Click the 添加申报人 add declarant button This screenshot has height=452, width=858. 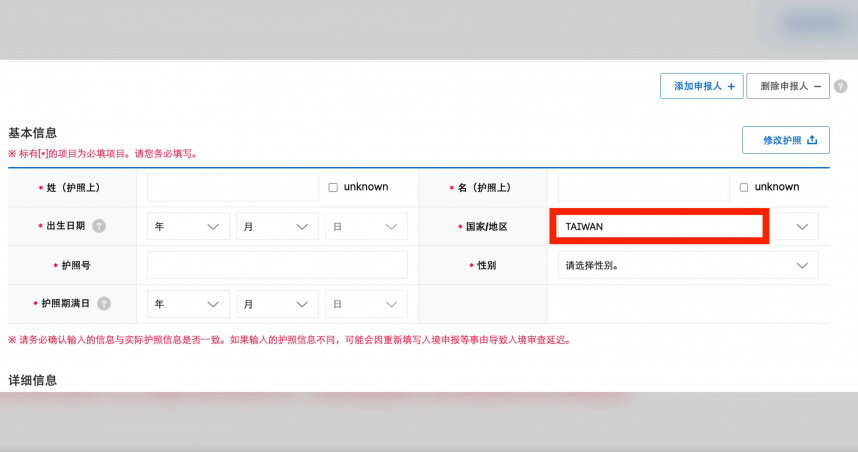coord(702,86)
